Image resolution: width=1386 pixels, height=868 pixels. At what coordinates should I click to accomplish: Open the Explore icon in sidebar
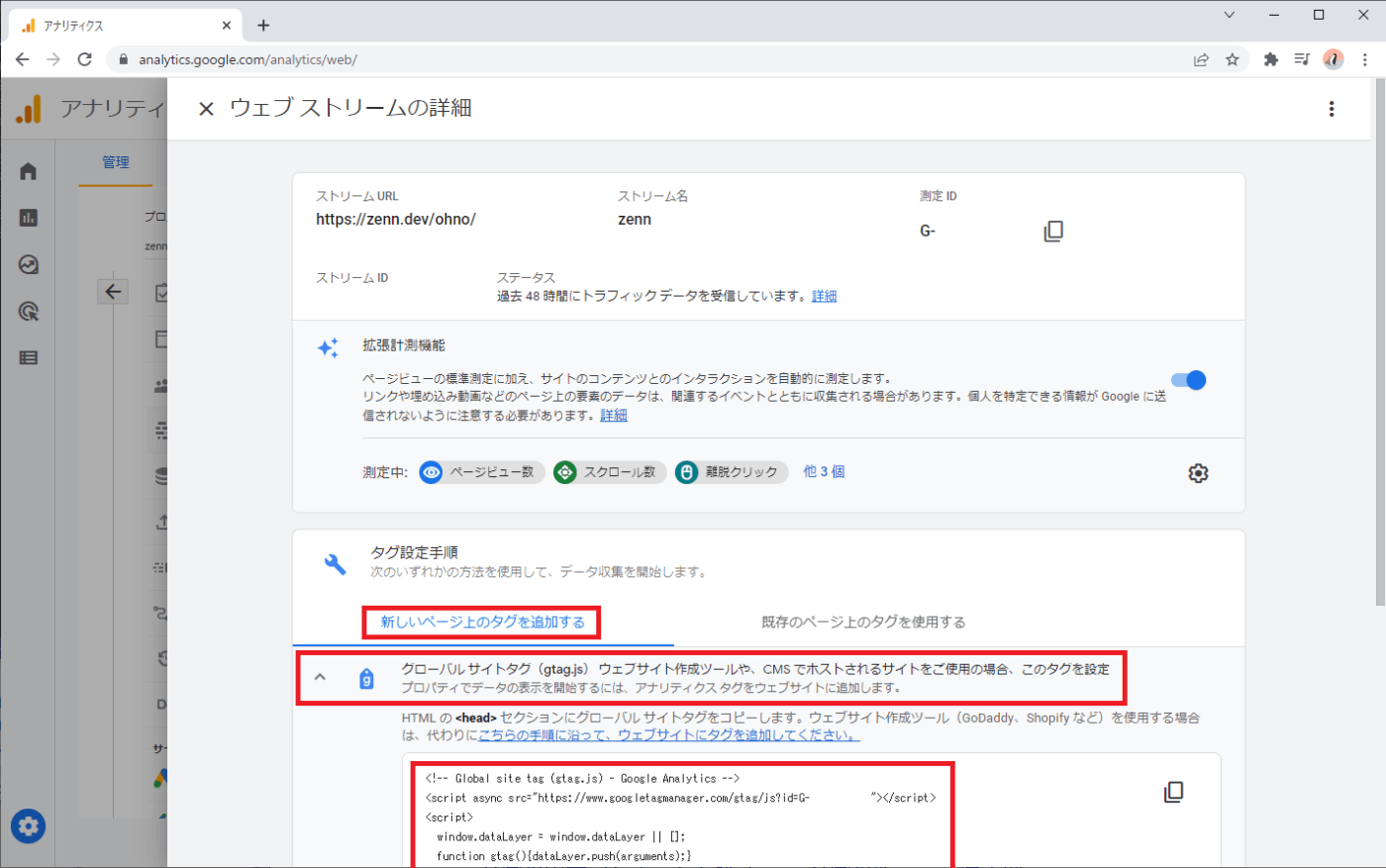click(x=28, y=264)
